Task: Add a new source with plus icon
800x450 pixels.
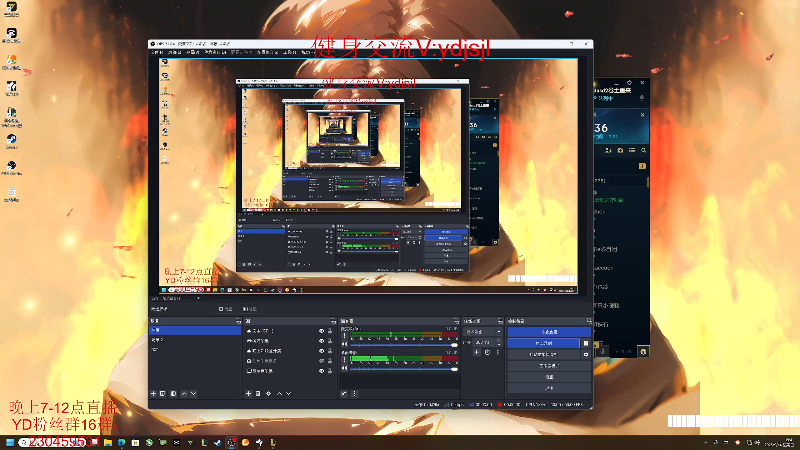Action: tap(248, 393)
